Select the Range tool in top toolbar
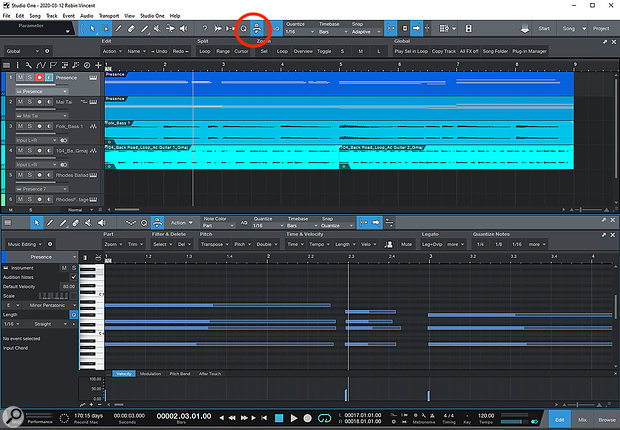This screenshot has height=430, width=620. (105, 28)
